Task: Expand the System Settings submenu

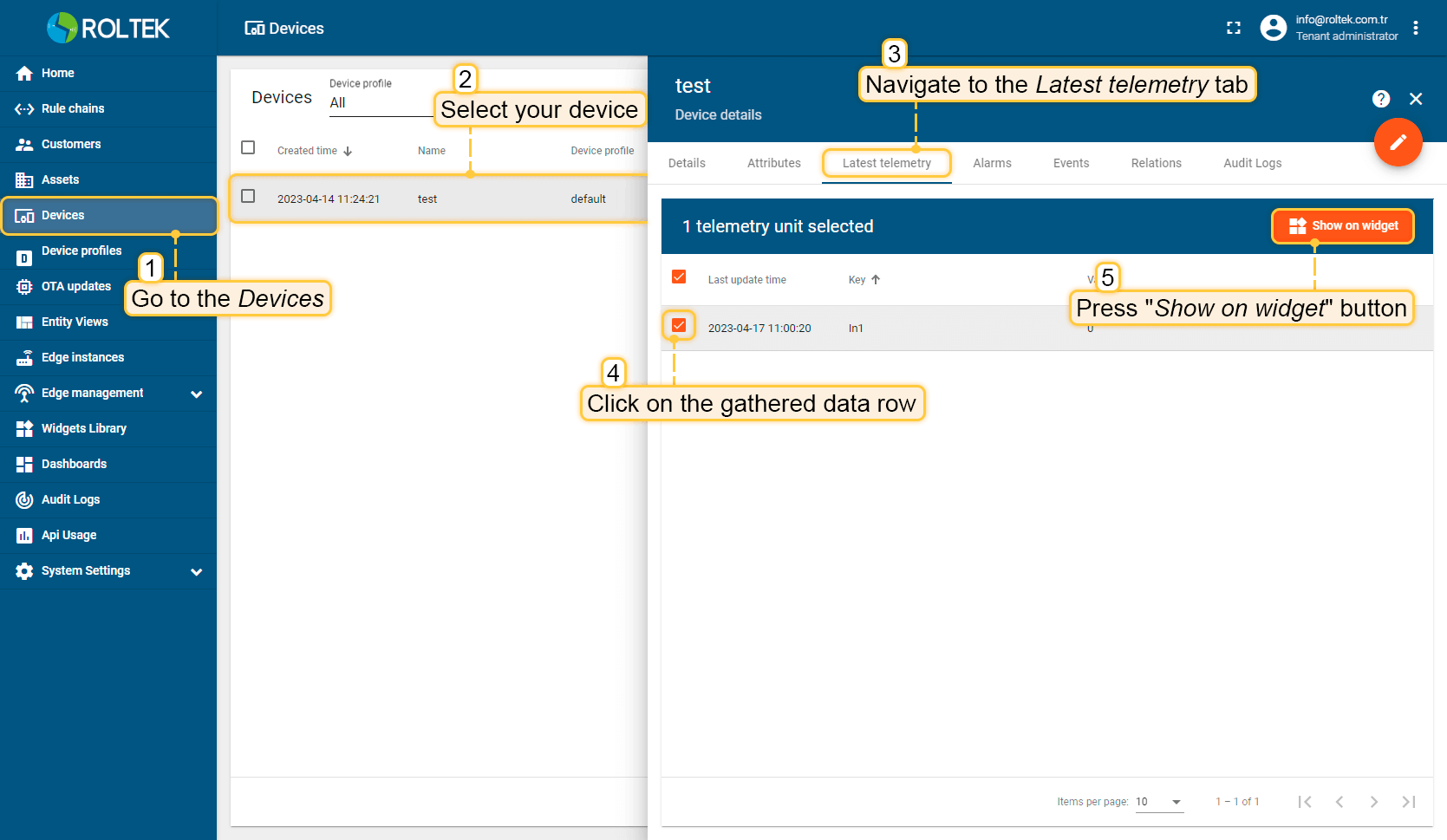Action: click(x=196, y=571)
